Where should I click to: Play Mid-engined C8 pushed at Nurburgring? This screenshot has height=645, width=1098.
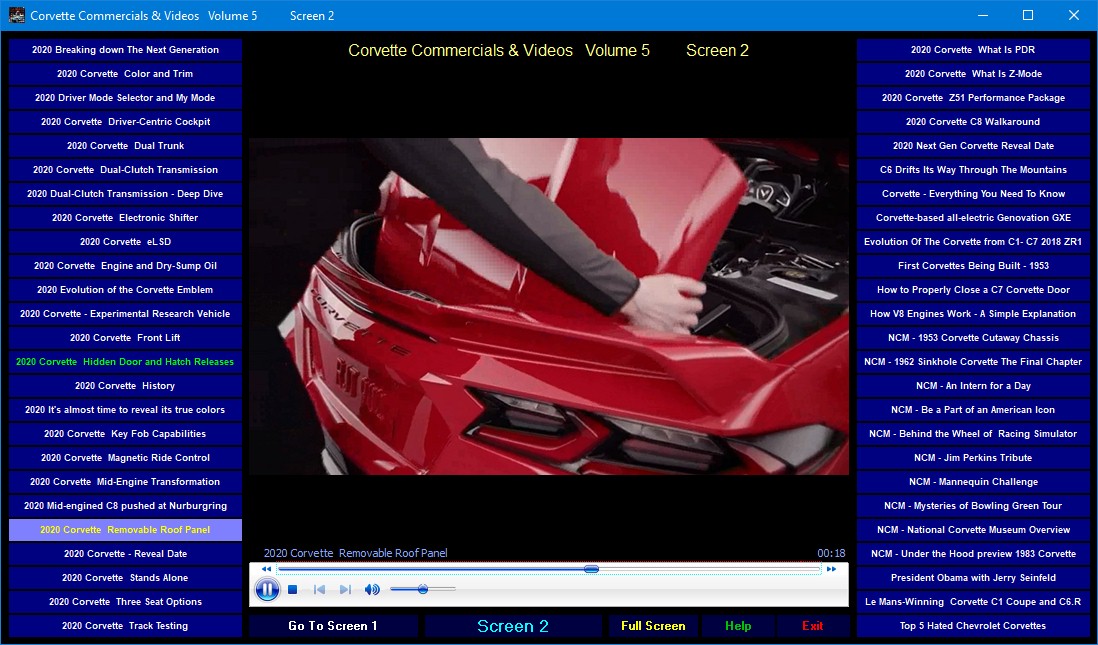(x=125, y=506)
